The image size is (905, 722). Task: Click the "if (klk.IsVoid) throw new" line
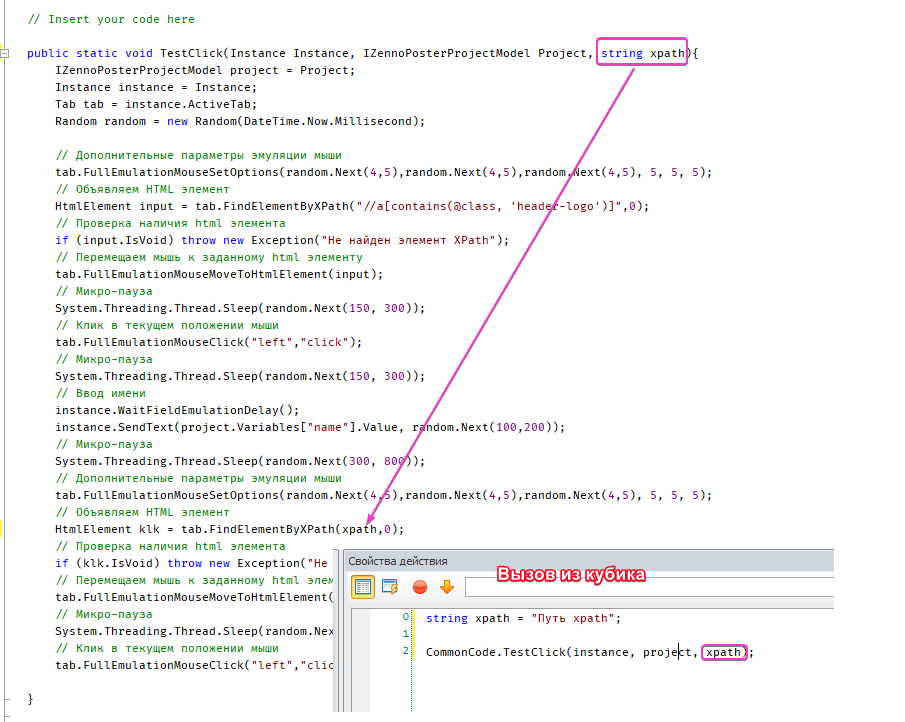pyautogui.click(x=191, y=563)
